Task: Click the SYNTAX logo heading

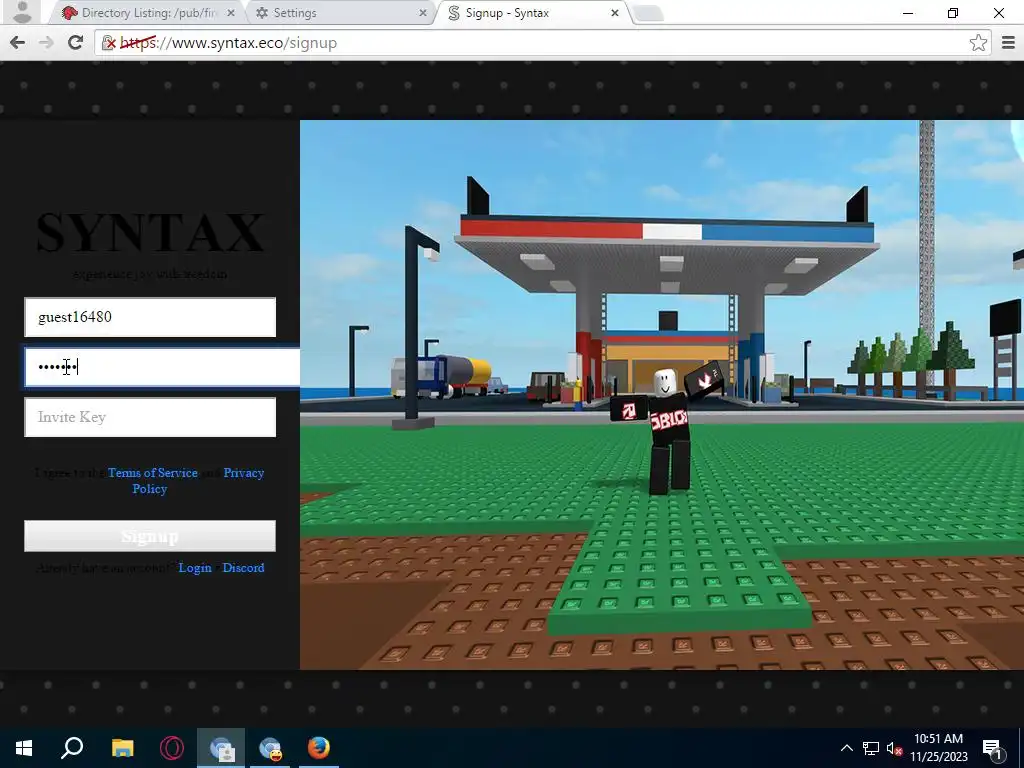Action: pyautogui.click(x=150, y=232)
